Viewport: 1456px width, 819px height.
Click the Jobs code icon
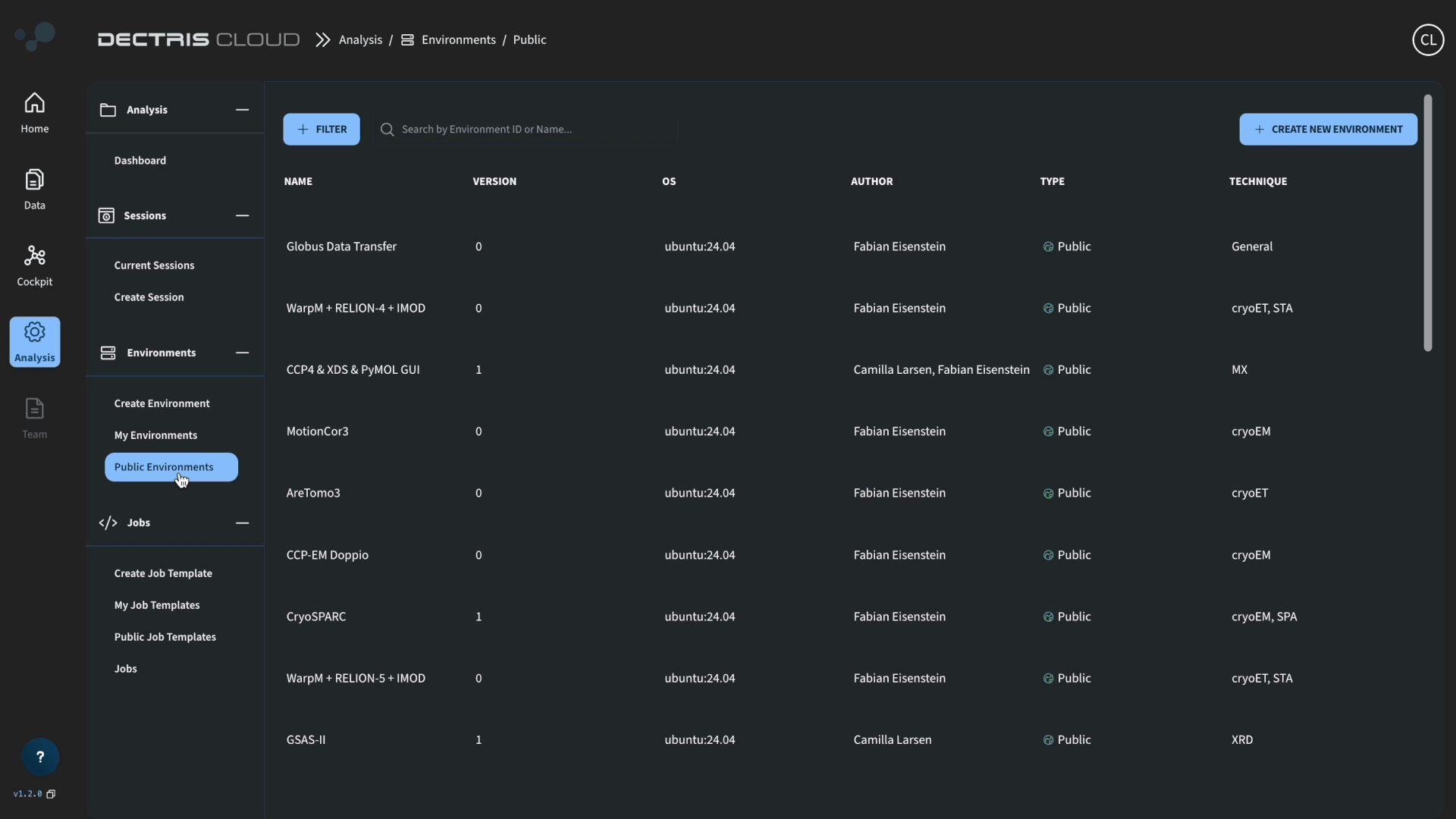point(108,522)
